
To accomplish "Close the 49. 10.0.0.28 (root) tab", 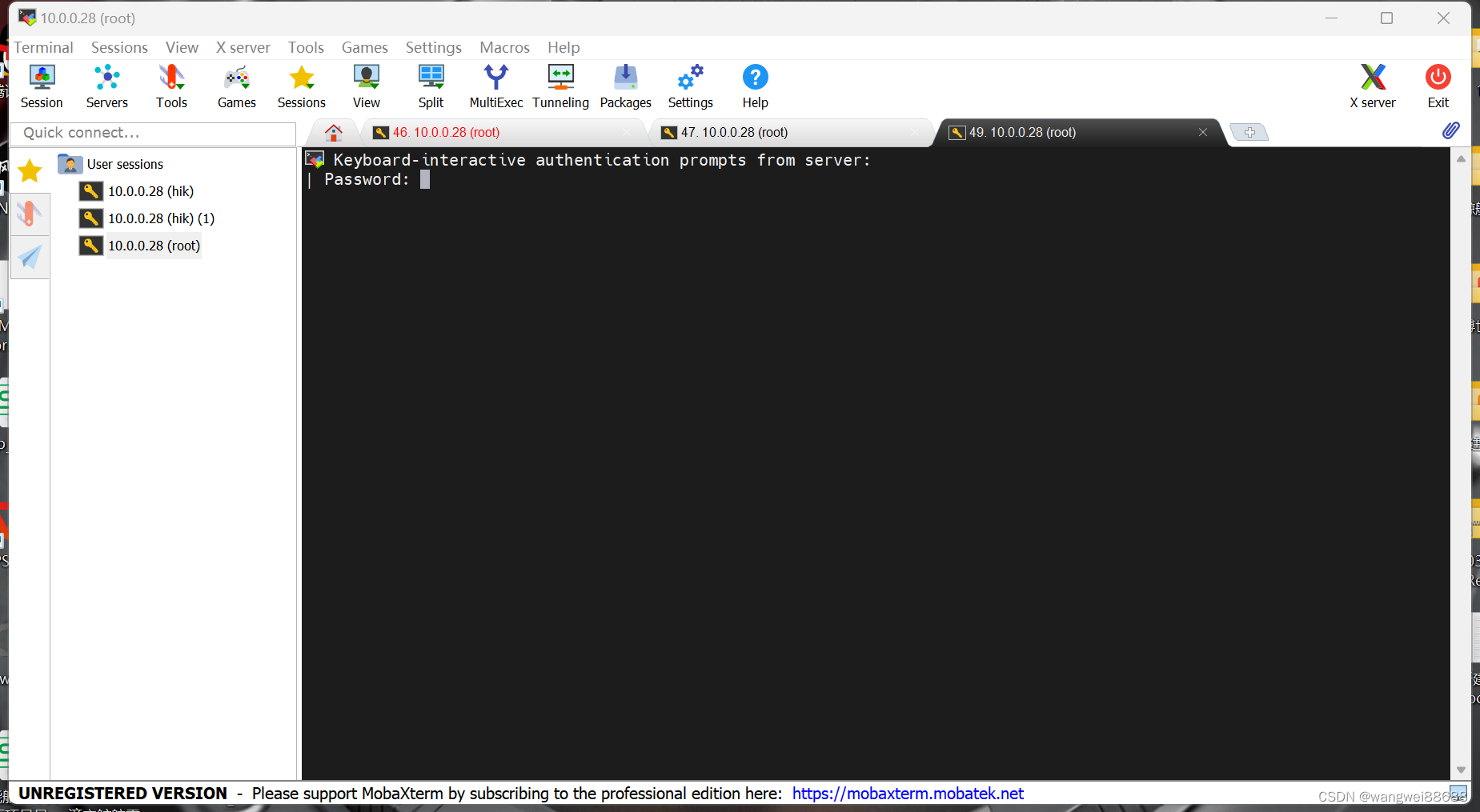I will (x=1203, y=132).
